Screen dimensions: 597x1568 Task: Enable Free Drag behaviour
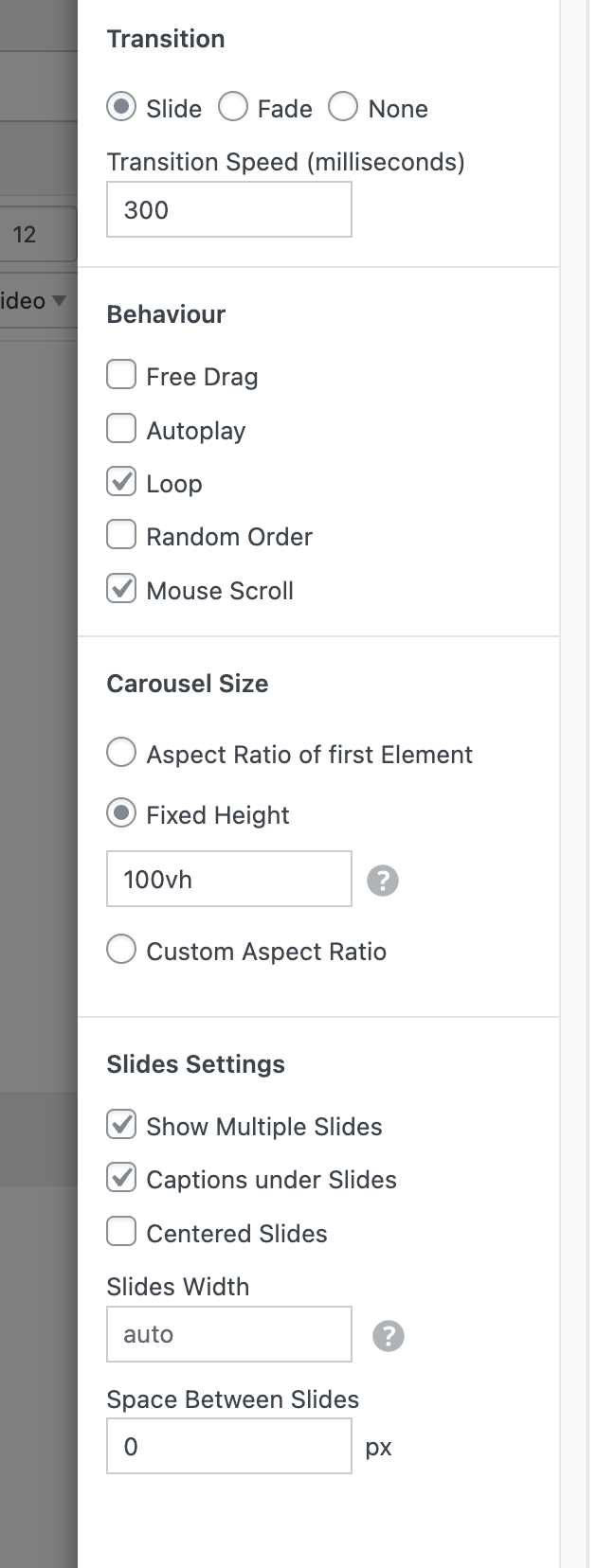coord(121,374)
